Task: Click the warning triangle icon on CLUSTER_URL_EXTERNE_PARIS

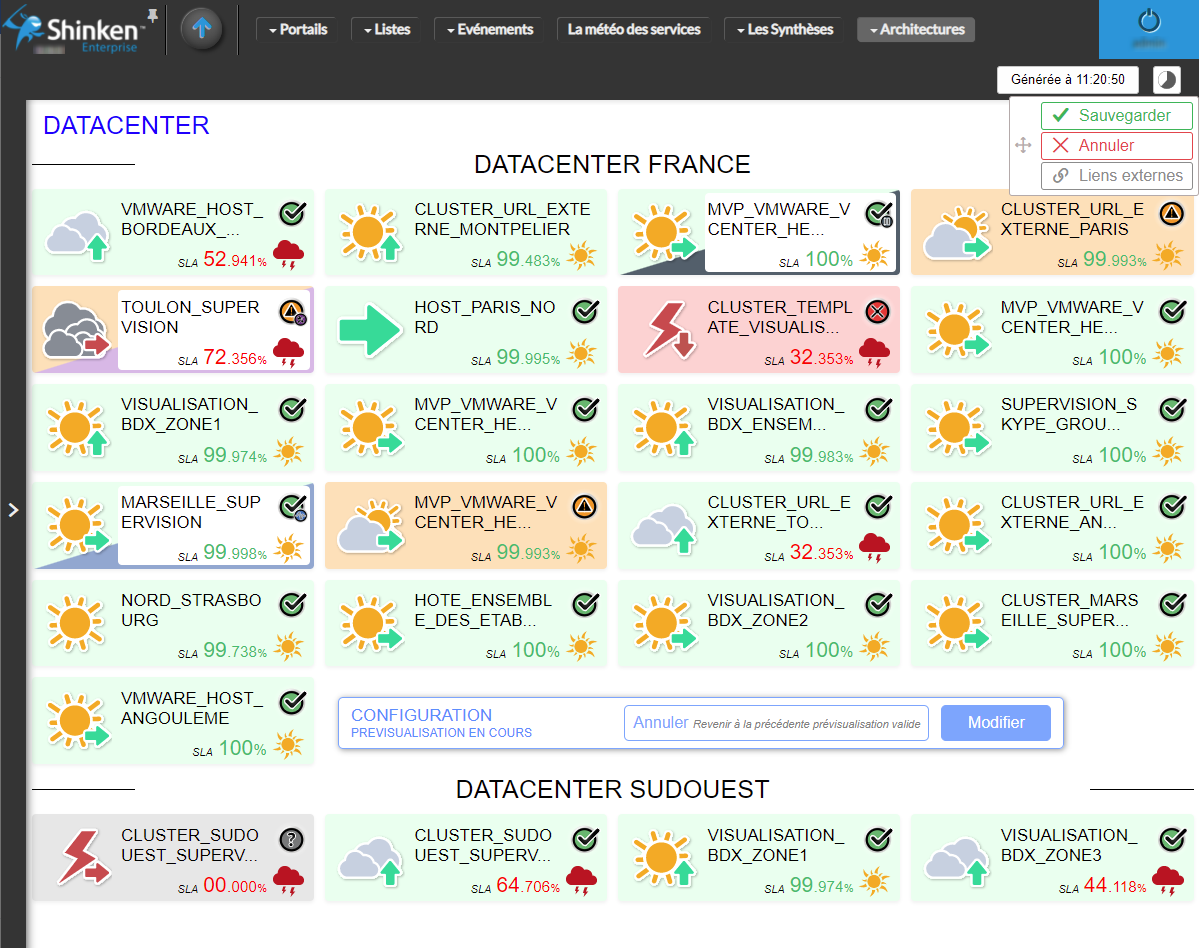Action: coord(1171,214)
